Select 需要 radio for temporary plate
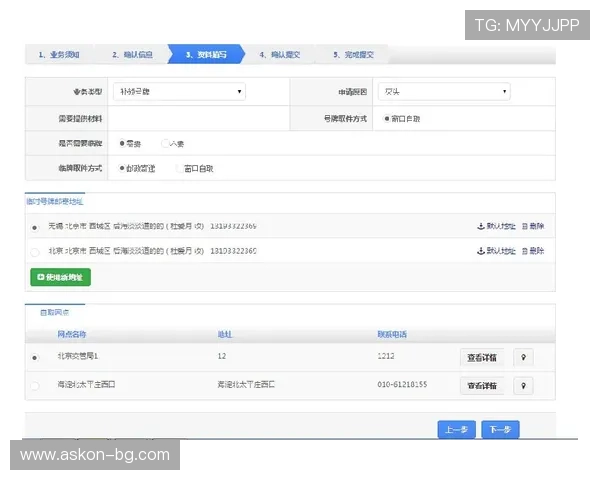This screenshot has width=600, height=480. pos(122,144)
